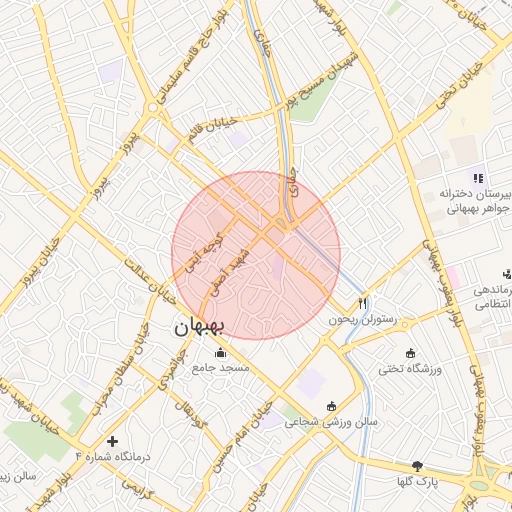Image resolution: width=512 pixels, height=512 pixels.
Task: Click the ورزشگاه تختی label
Action: (x=410, y=369)
